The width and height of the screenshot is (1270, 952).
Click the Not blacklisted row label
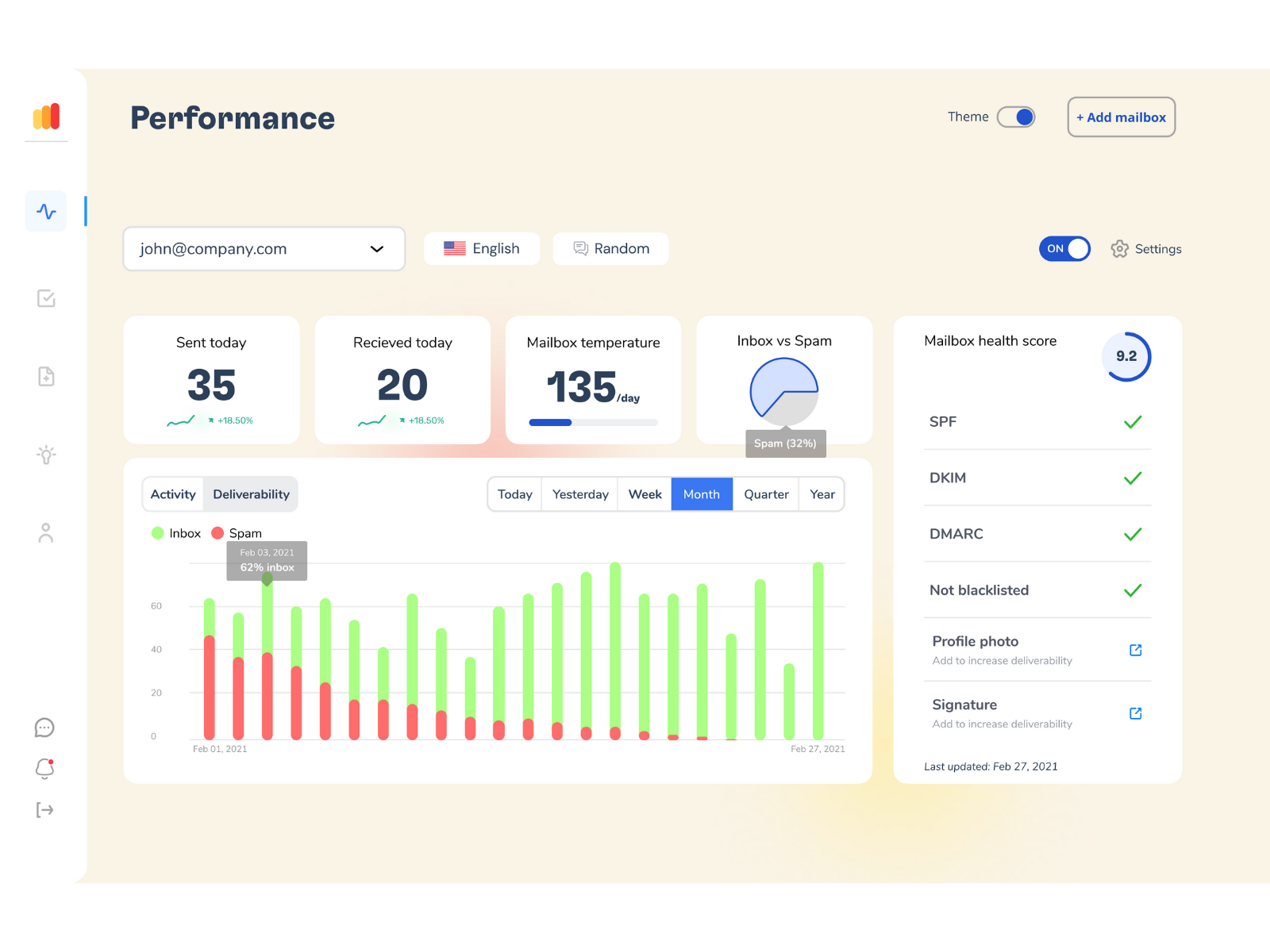[x=979, y=590]
